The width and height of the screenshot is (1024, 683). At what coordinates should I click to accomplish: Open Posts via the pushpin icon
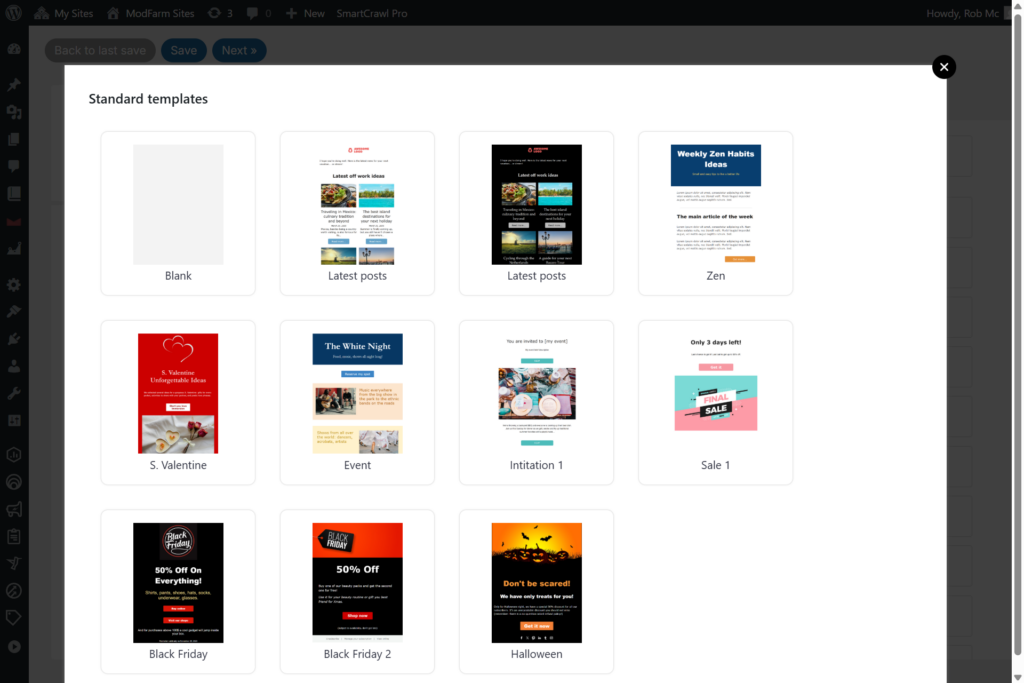pyautogui.click(x=14, y=85)
